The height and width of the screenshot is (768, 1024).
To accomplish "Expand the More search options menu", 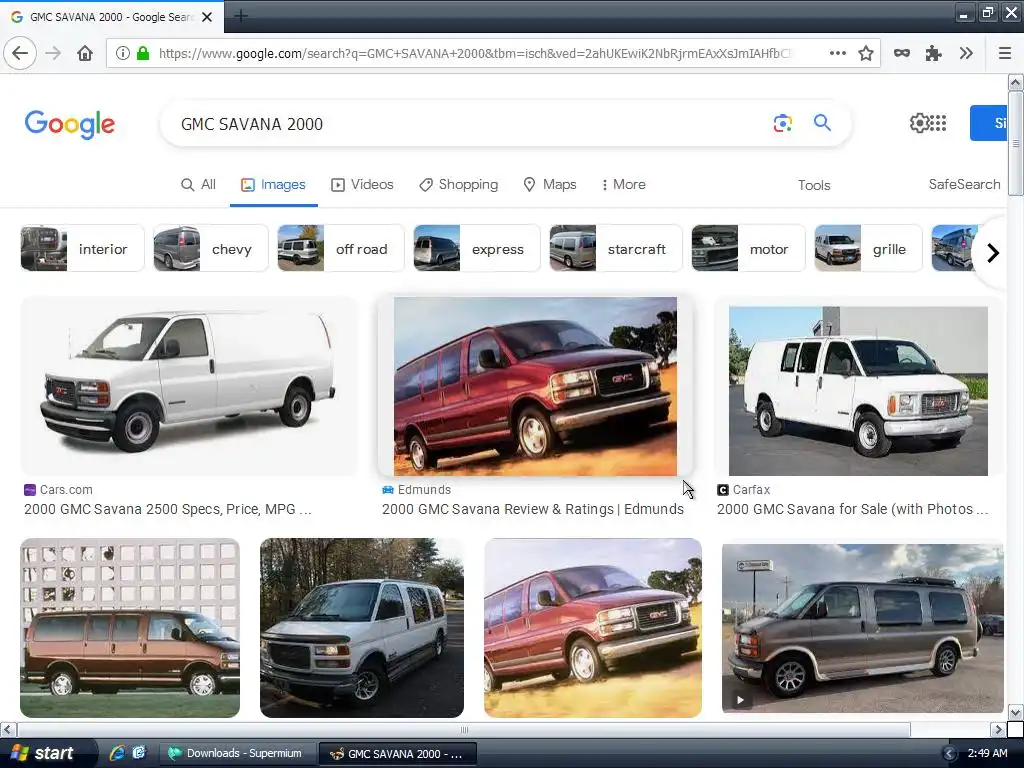I will [x=623, y=185].
